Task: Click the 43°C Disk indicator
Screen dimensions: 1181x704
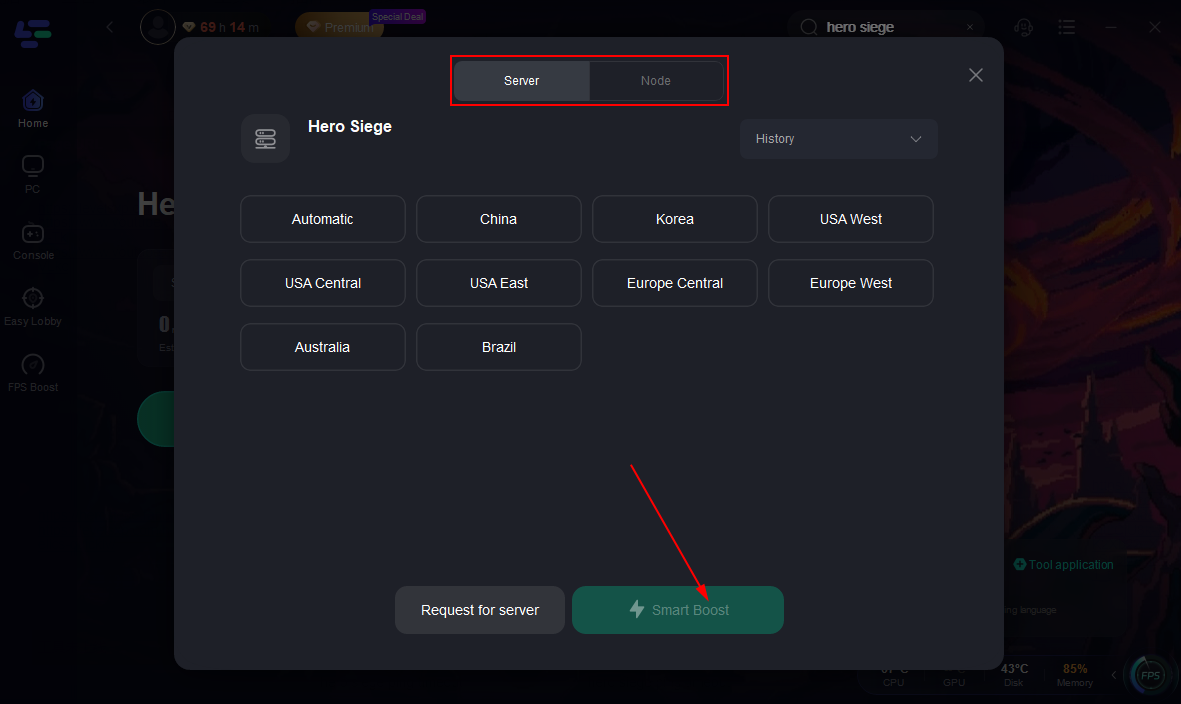Action: [x=1014, y=675]
